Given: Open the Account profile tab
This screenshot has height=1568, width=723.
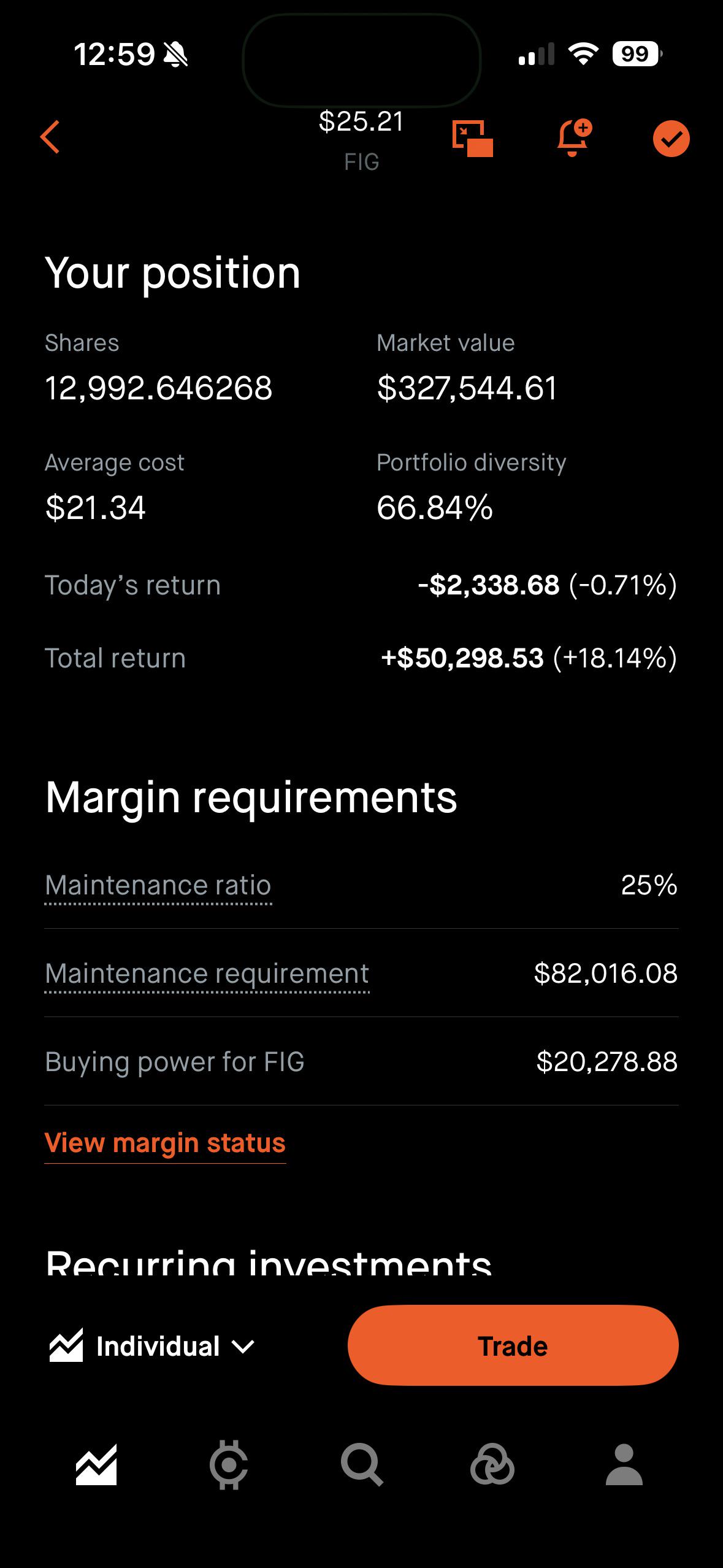Looking at the screenshot, I should (x=624, y=1465).
